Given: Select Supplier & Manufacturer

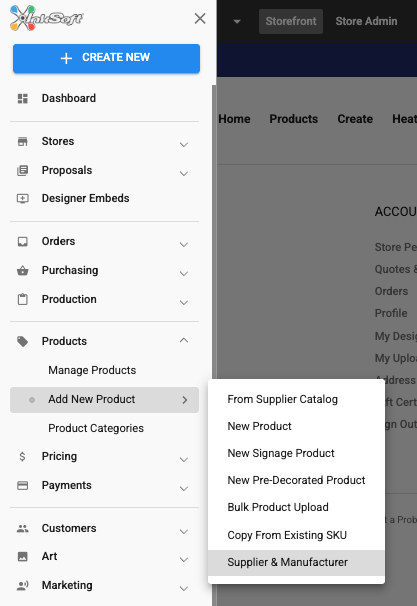Looking at the screenshot, I should (x=296, y=563).
